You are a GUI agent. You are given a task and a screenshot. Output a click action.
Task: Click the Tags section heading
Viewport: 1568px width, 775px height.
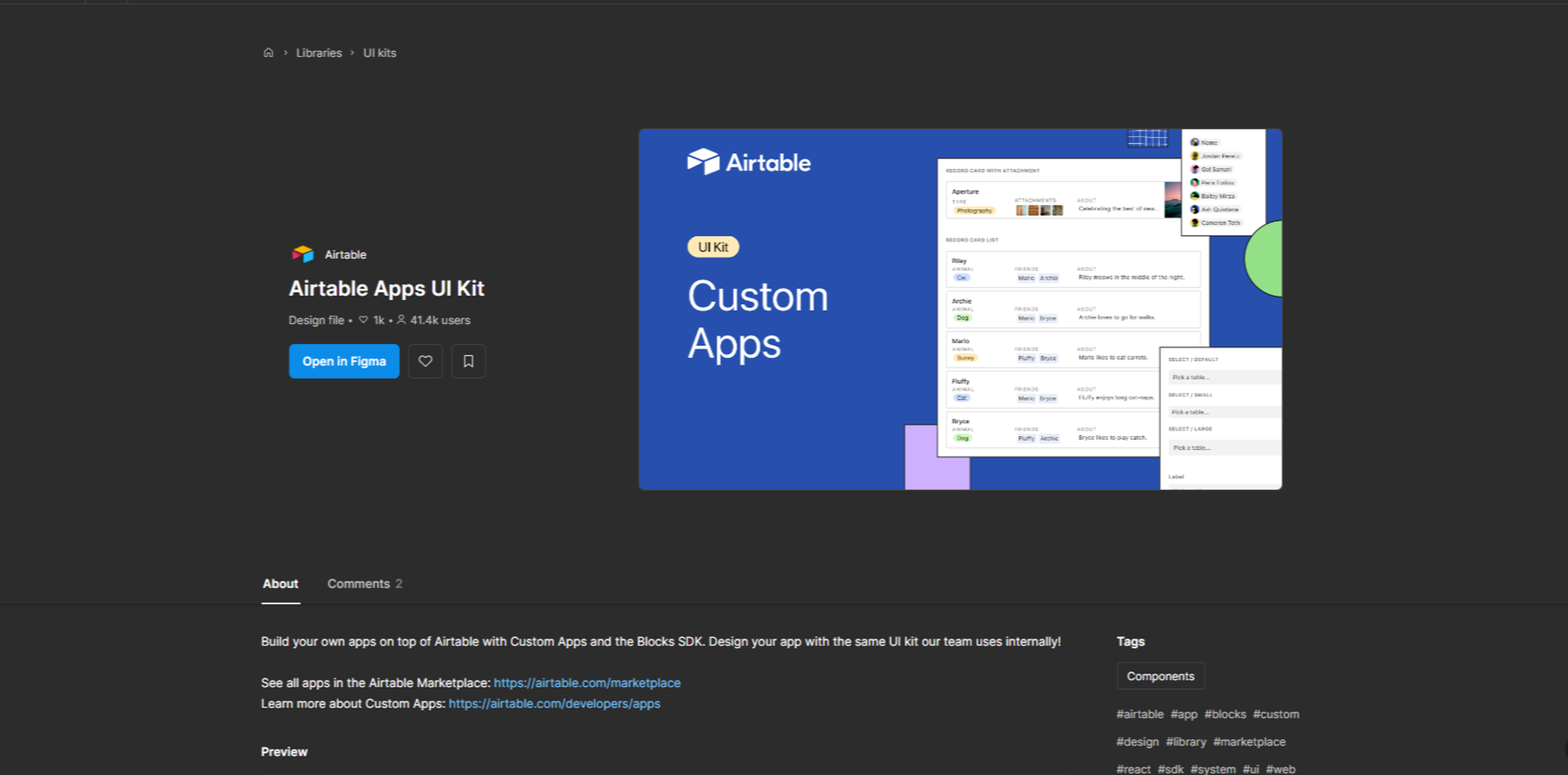pyautogui.click(x=1131, y=641)
